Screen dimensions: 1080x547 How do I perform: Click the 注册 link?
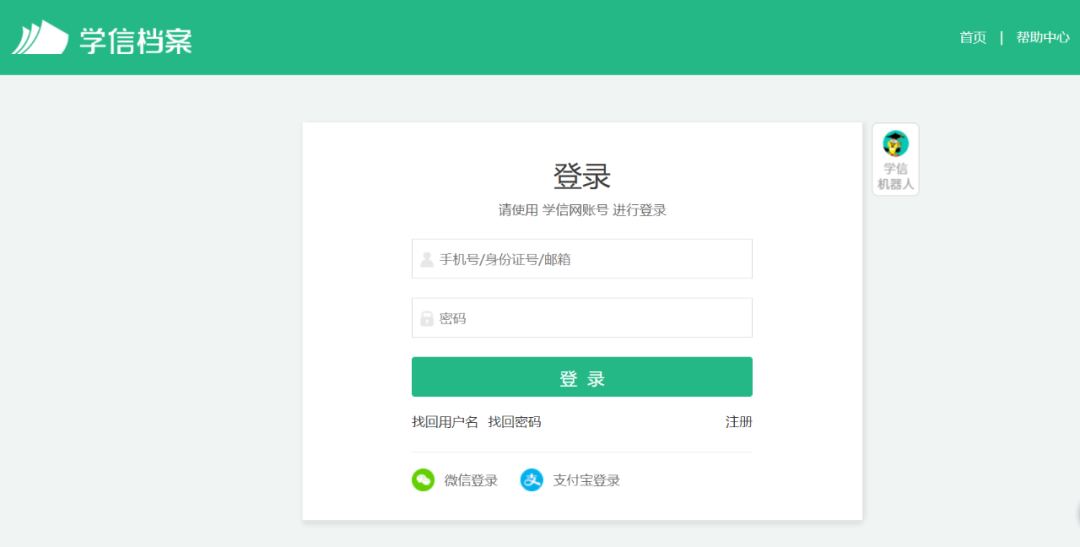(x=738, y=422)
